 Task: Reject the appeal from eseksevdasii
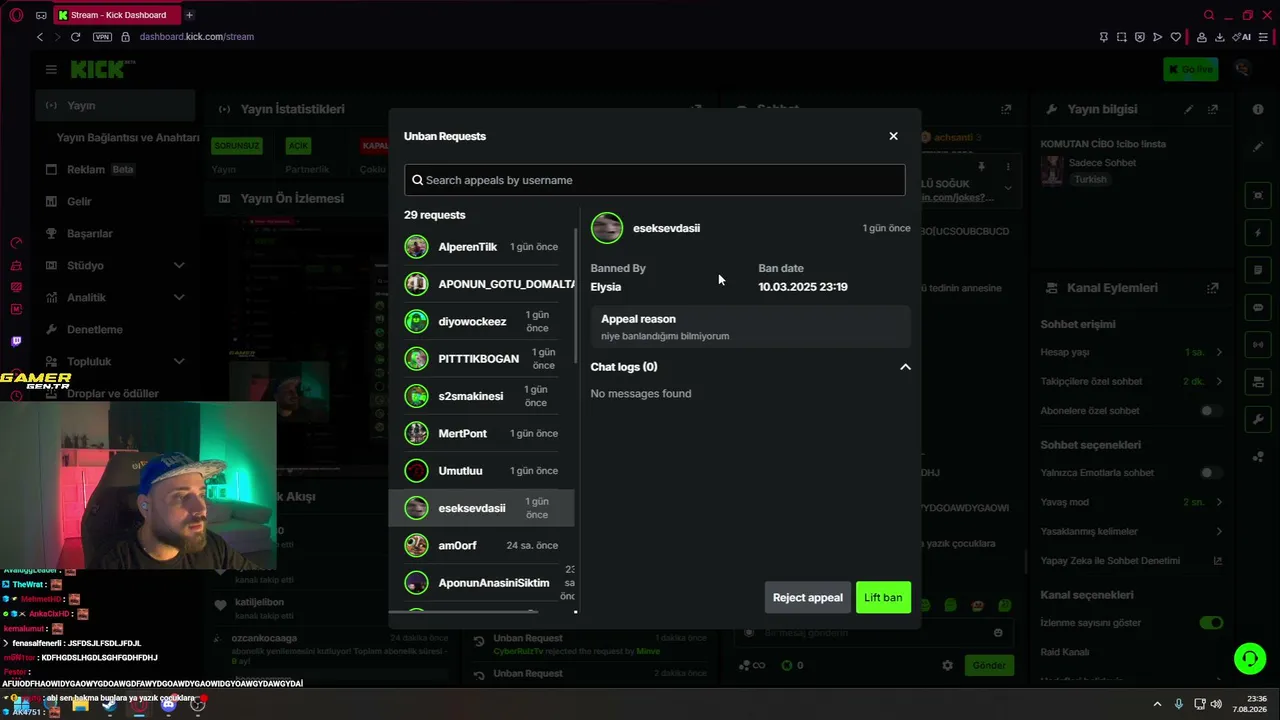808,598
